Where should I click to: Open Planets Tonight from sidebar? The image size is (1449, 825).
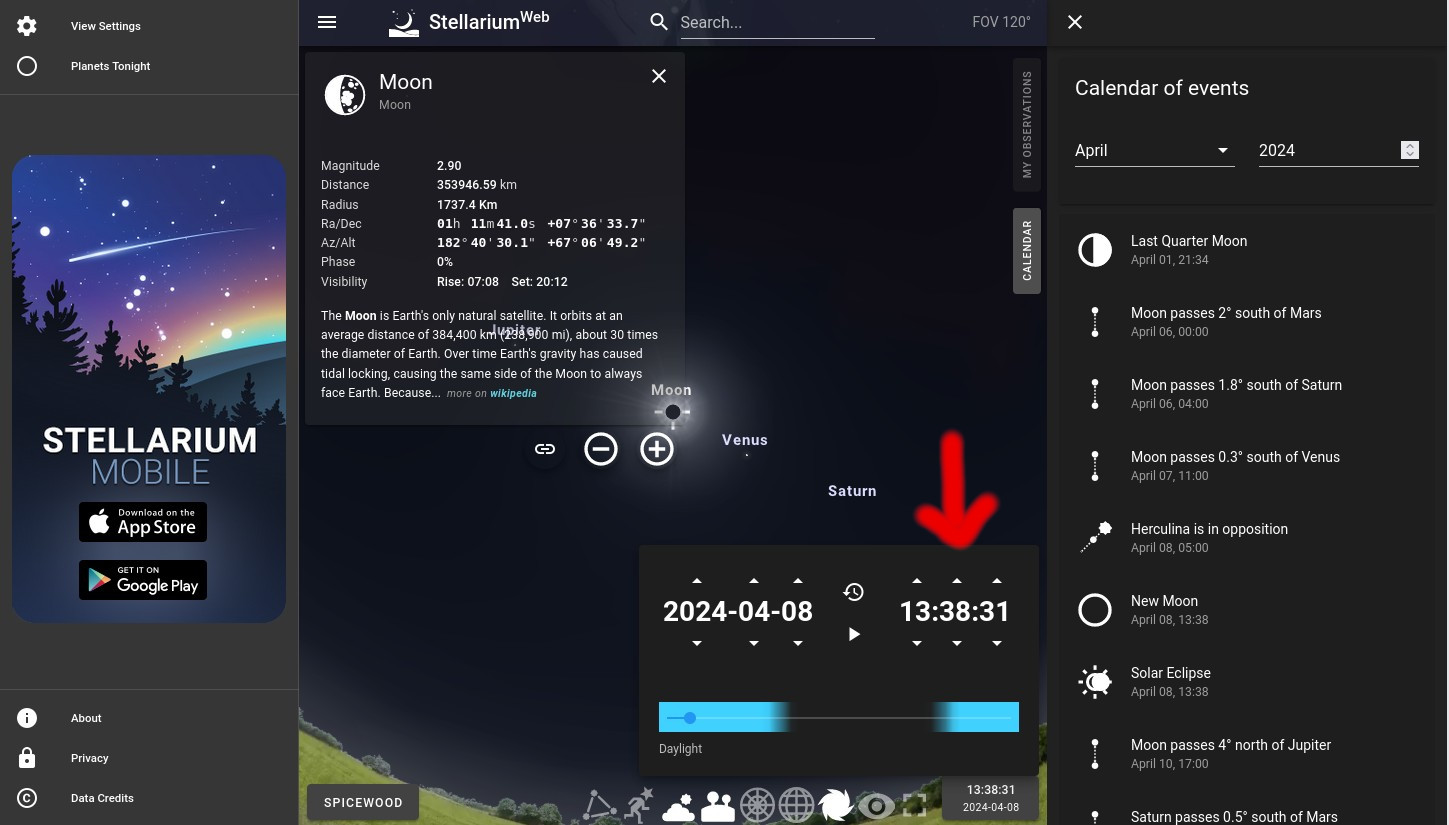[x=110, y=66]
